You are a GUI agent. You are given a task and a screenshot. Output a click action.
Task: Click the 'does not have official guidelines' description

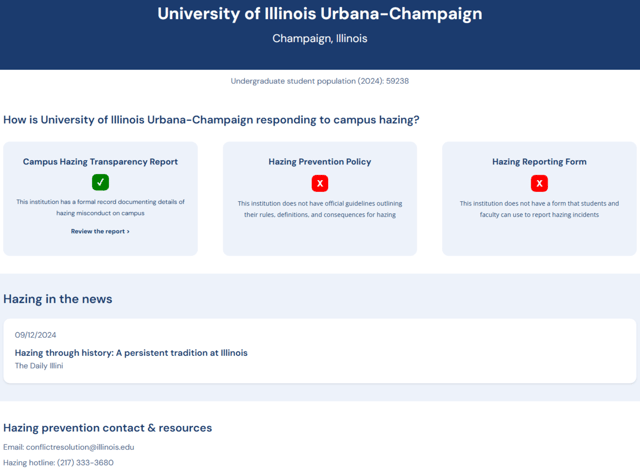pos(320,209)
